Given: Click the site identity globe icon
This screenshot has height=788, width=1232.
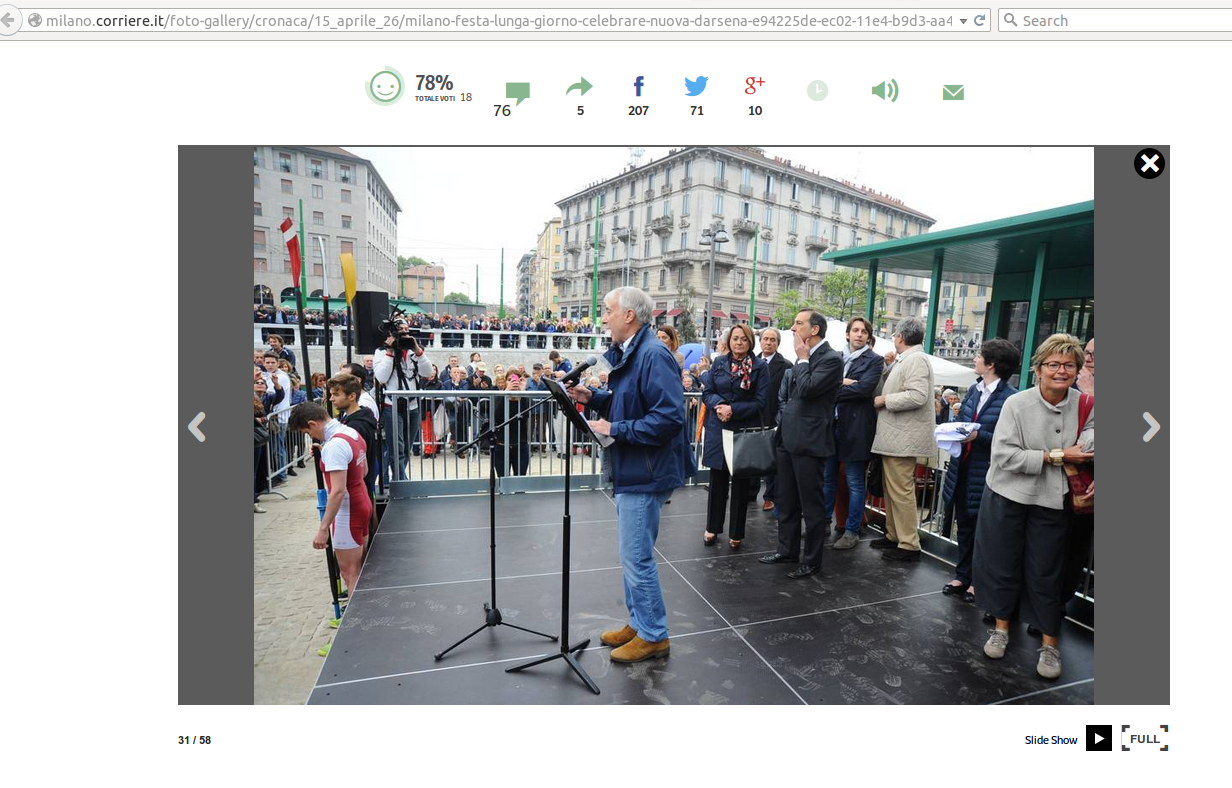Looking at the screenshot, I should coord(35,20).
